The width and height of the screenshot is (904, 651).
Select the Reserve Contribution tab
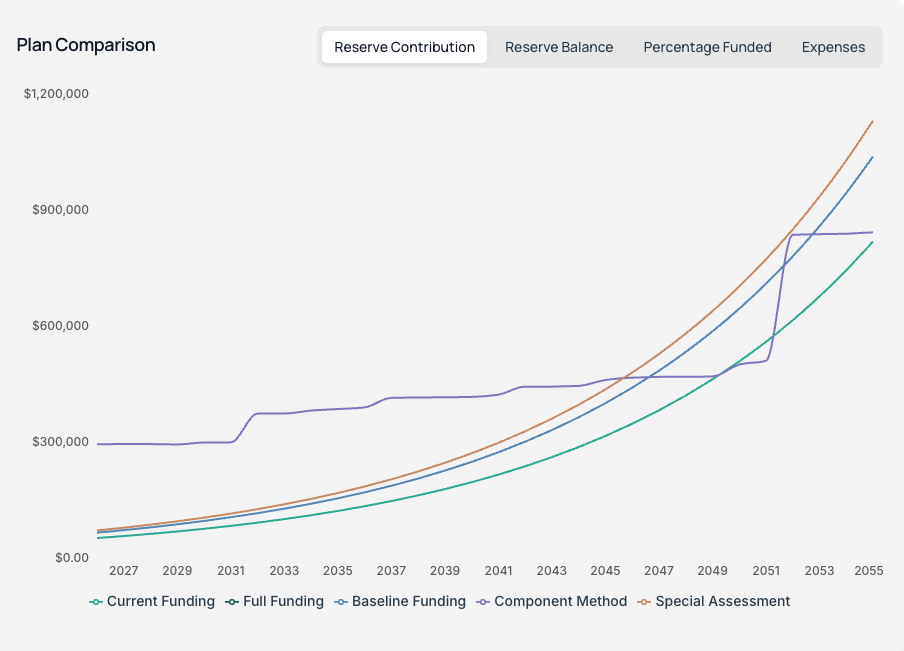click(x=404, y=47)
